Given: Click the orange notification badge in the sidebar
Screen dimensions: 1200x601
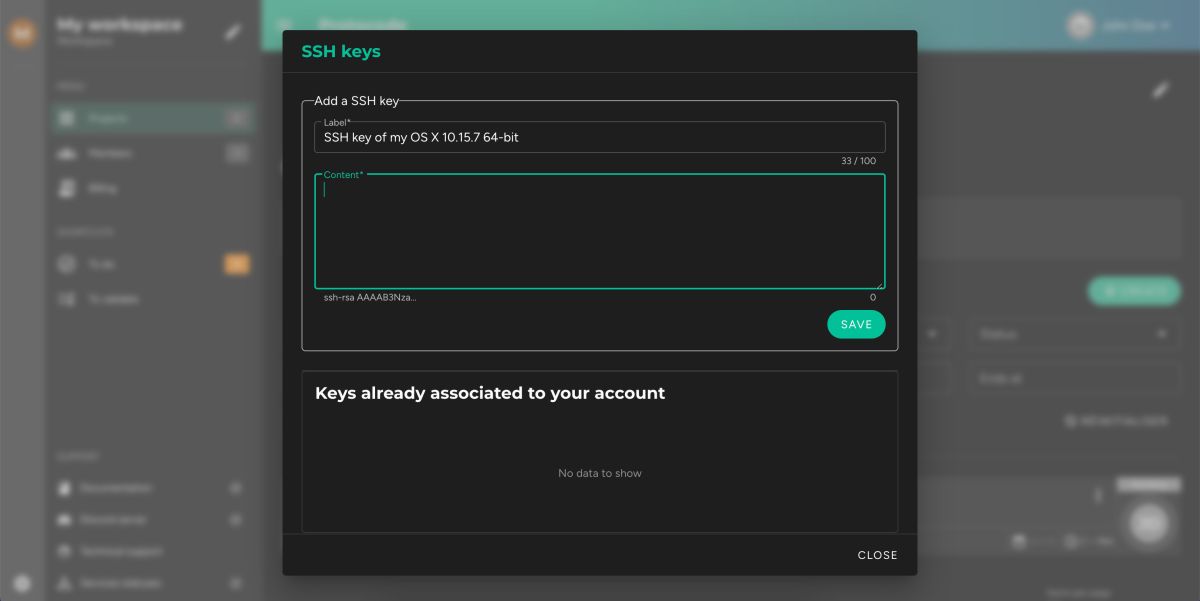Looking at the screenshot, I should tap(236, 264).
